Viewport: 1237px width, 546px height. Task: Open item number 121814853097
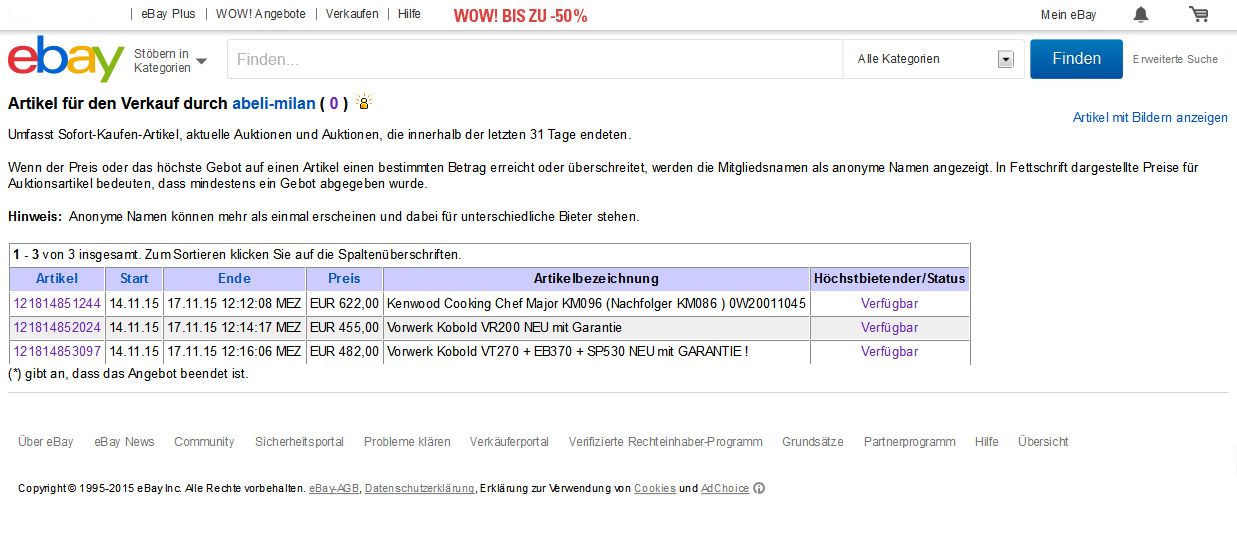pos(57,351)
